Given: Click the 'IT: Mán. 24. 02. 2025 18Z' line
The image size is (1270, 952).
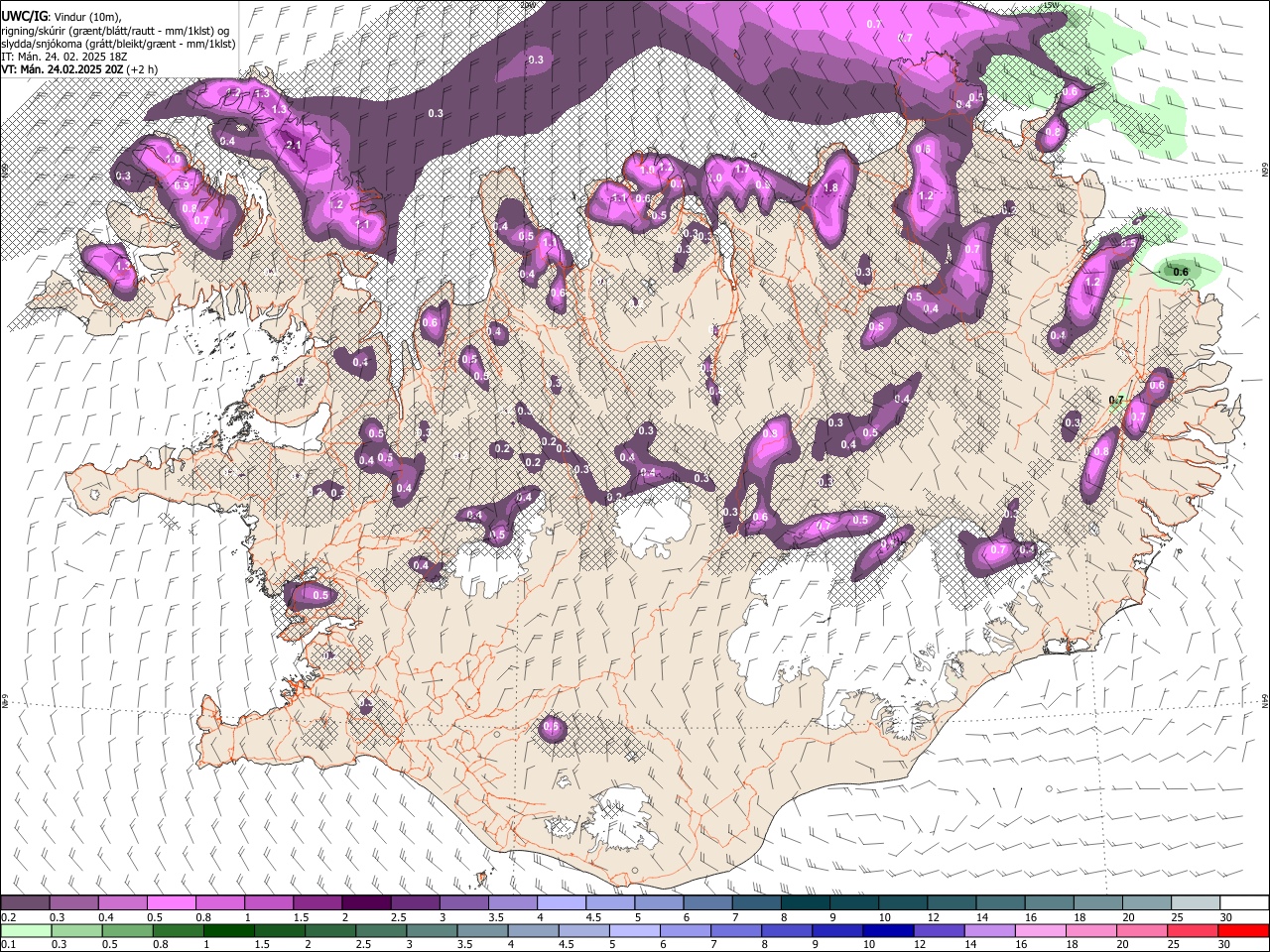Looking at the screenshot, I should (x=64, y=57).
